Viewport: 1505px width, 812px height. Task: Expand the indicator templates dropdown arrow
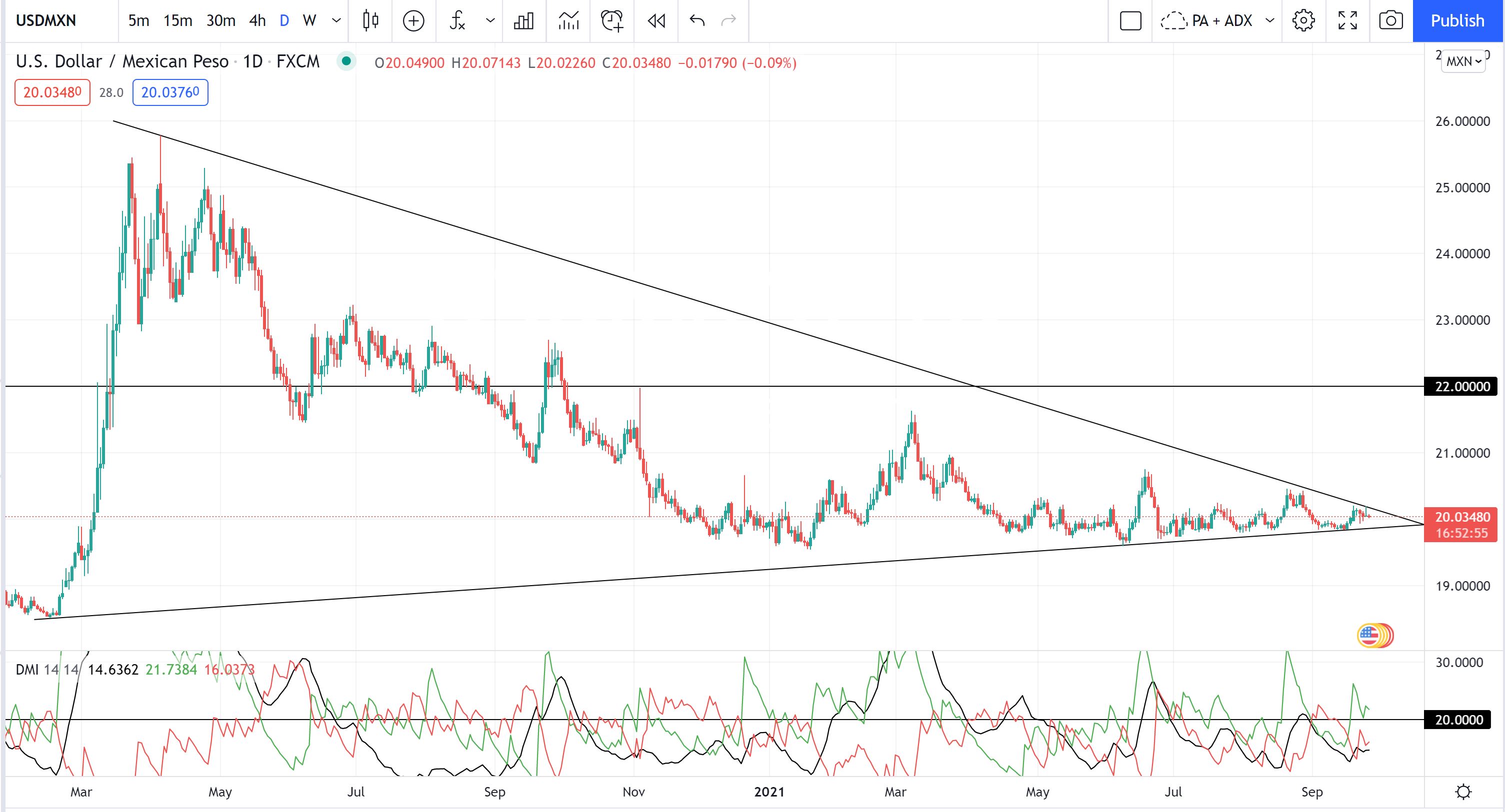[x=490, y=20]
